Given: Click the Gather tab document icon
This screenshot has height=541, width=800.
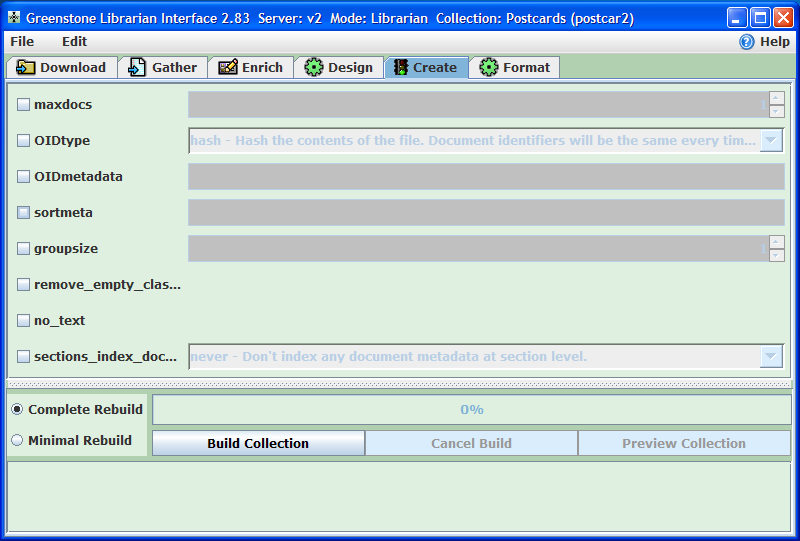Looking at the screenshot, I should point(137,67).
